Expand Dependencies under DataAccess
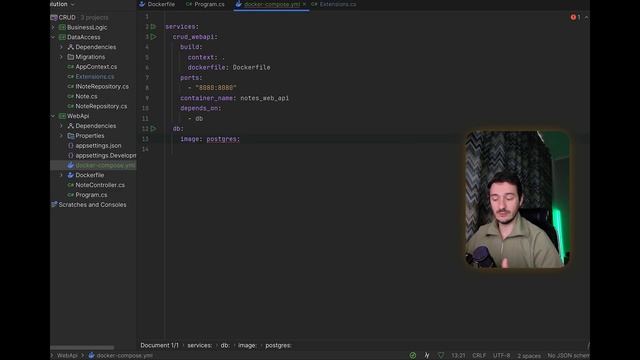This screenshot has width=640, height=360. (61, 47)
